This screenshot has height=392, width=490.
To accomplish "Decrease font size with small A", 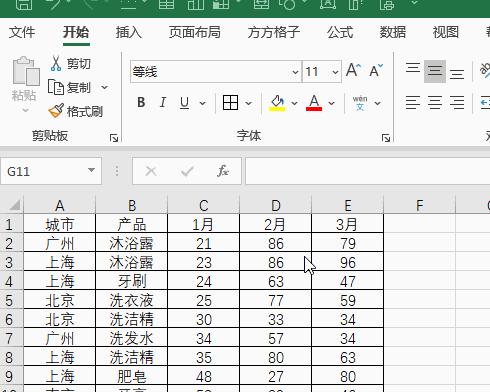I will pyautogui.click(x=376, y=70).
